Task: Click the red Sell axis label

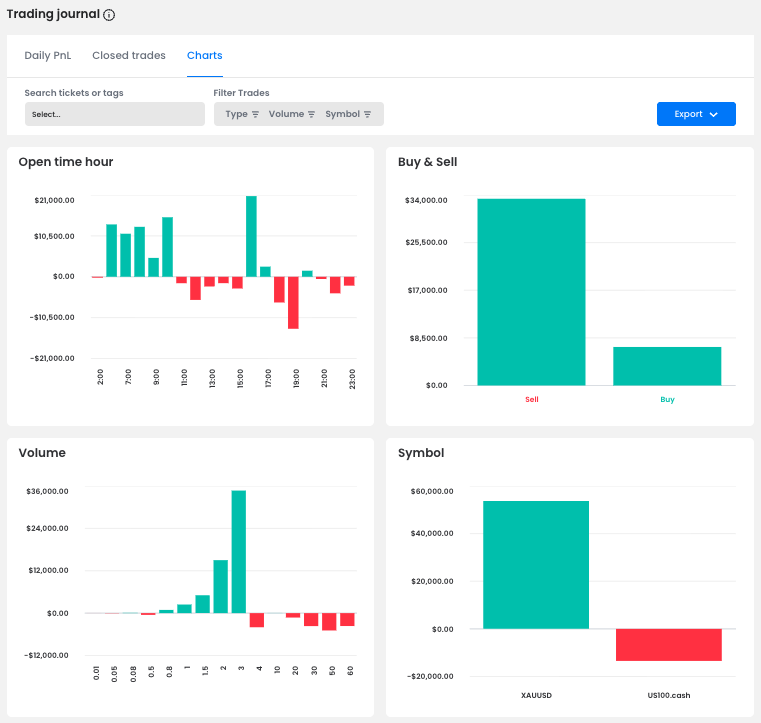Action: pyautogui.click(x=531, y=399)
